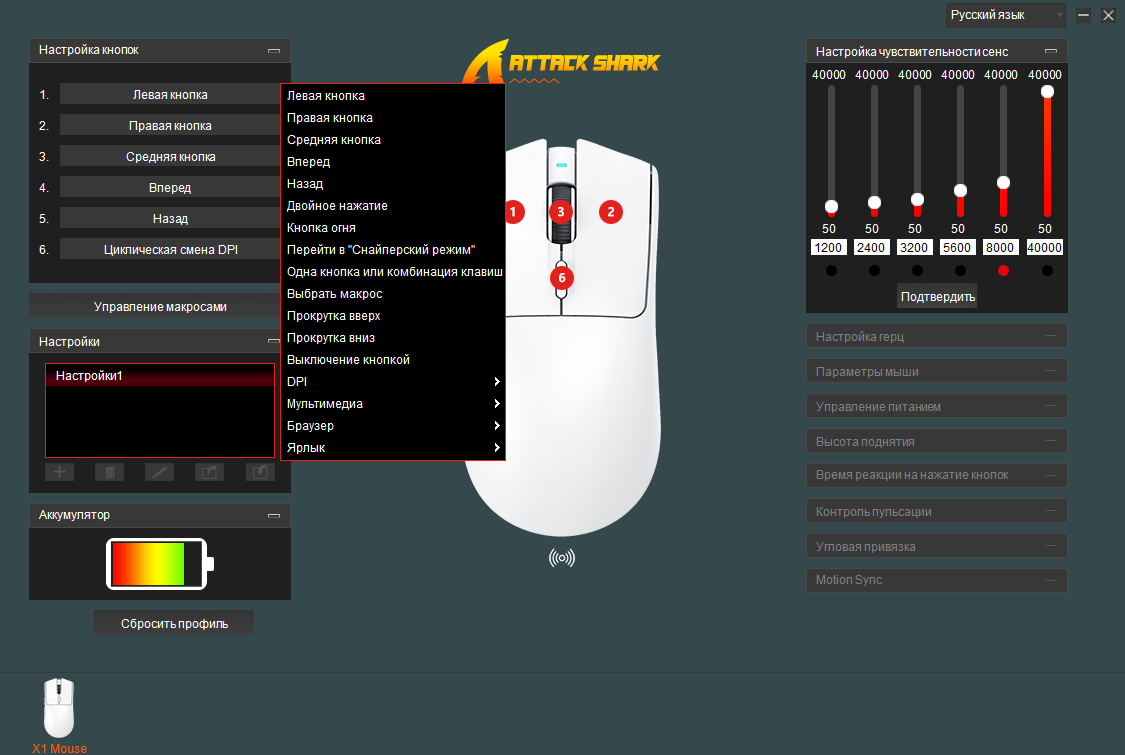This screenshot has width=1125, height=755.
Task: Click the Сбросить профиль button
Action: pos(174,624)
